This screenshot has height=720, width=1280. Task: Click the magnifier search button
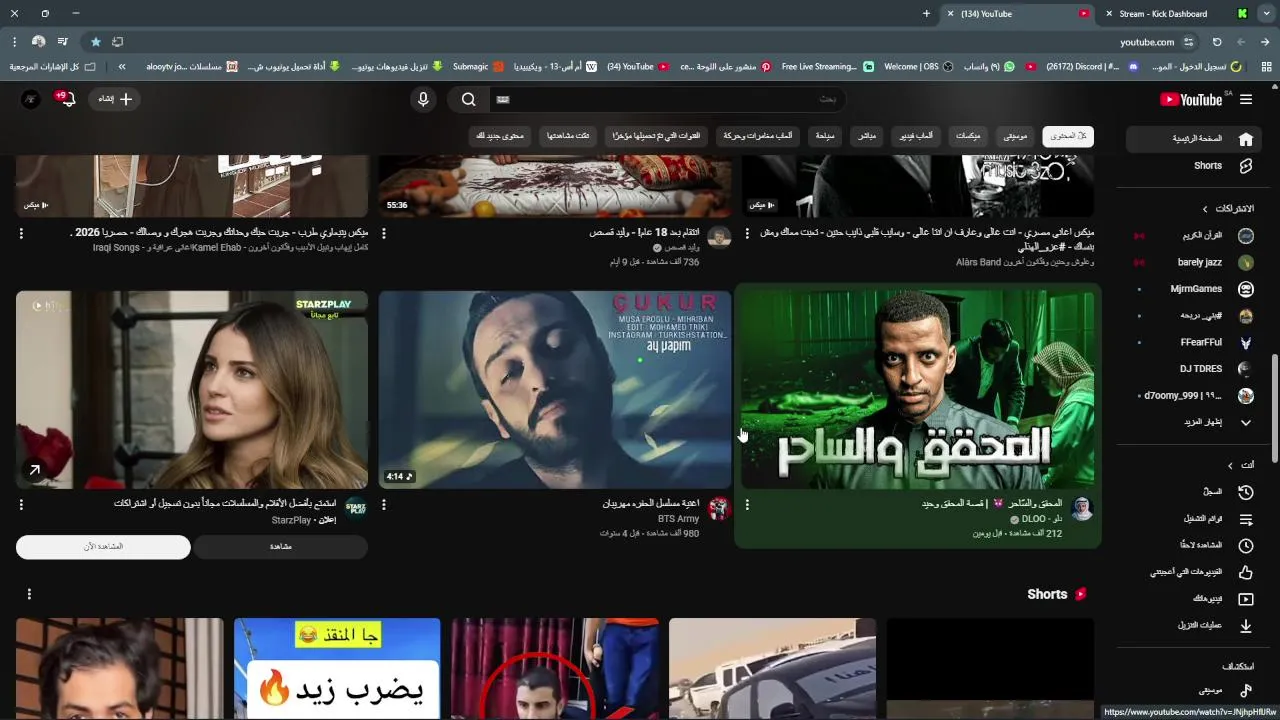click(468, 99)
